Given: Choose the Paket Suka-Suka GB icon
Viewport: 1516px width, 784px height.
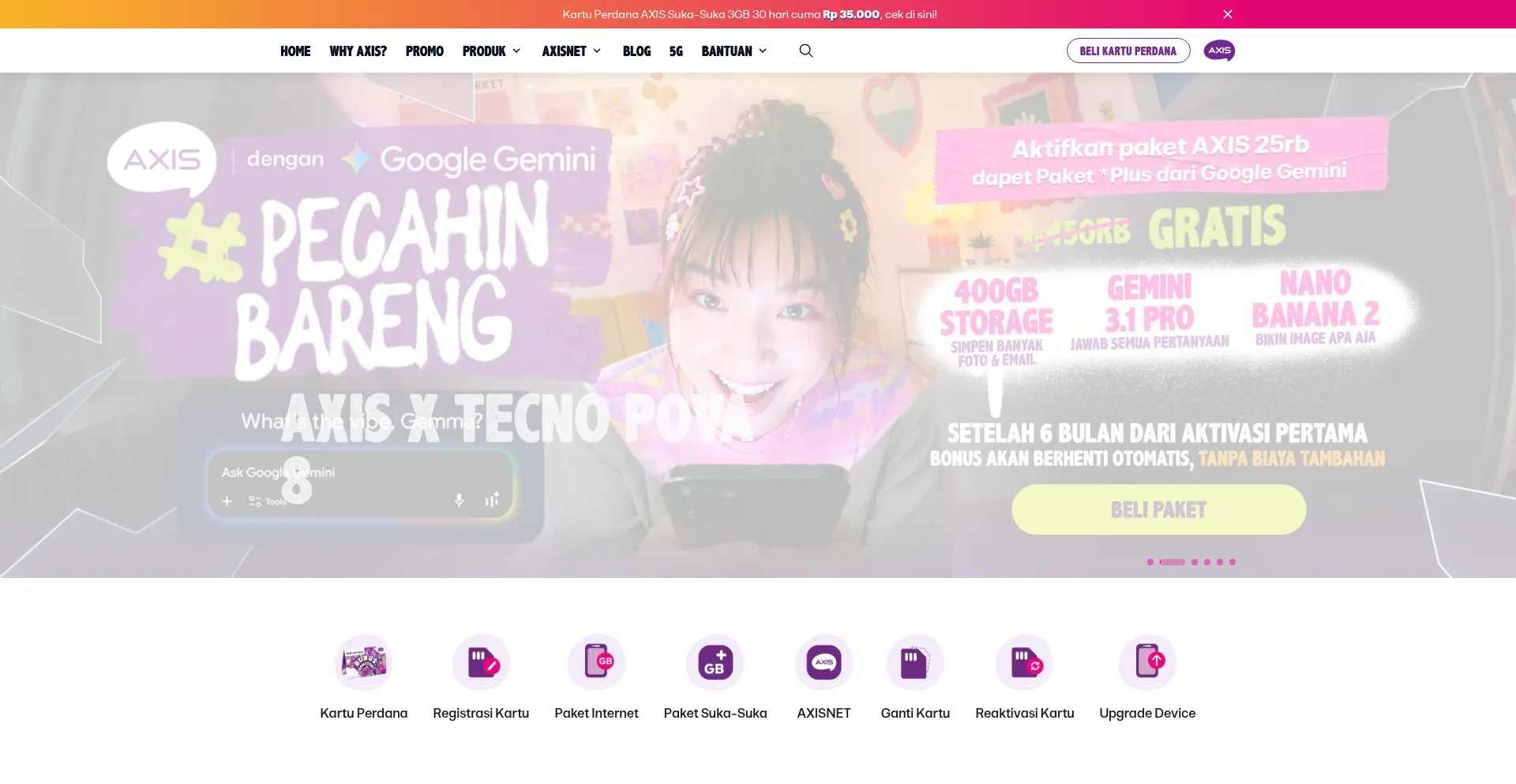Looking at the screenshot, I should pyautogui.click(x=715, y=662).
